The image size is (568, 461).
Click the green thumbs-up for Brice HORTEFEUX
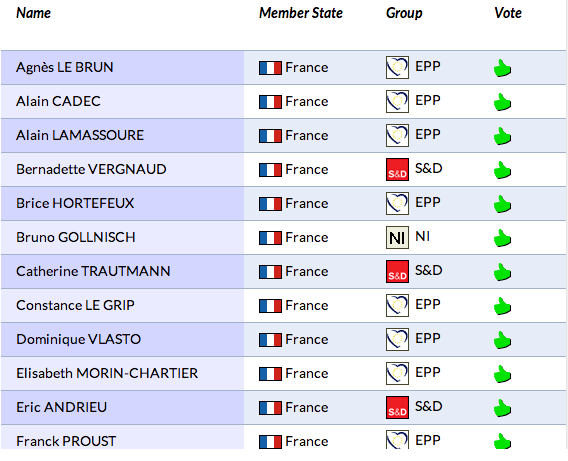[502, 204]
